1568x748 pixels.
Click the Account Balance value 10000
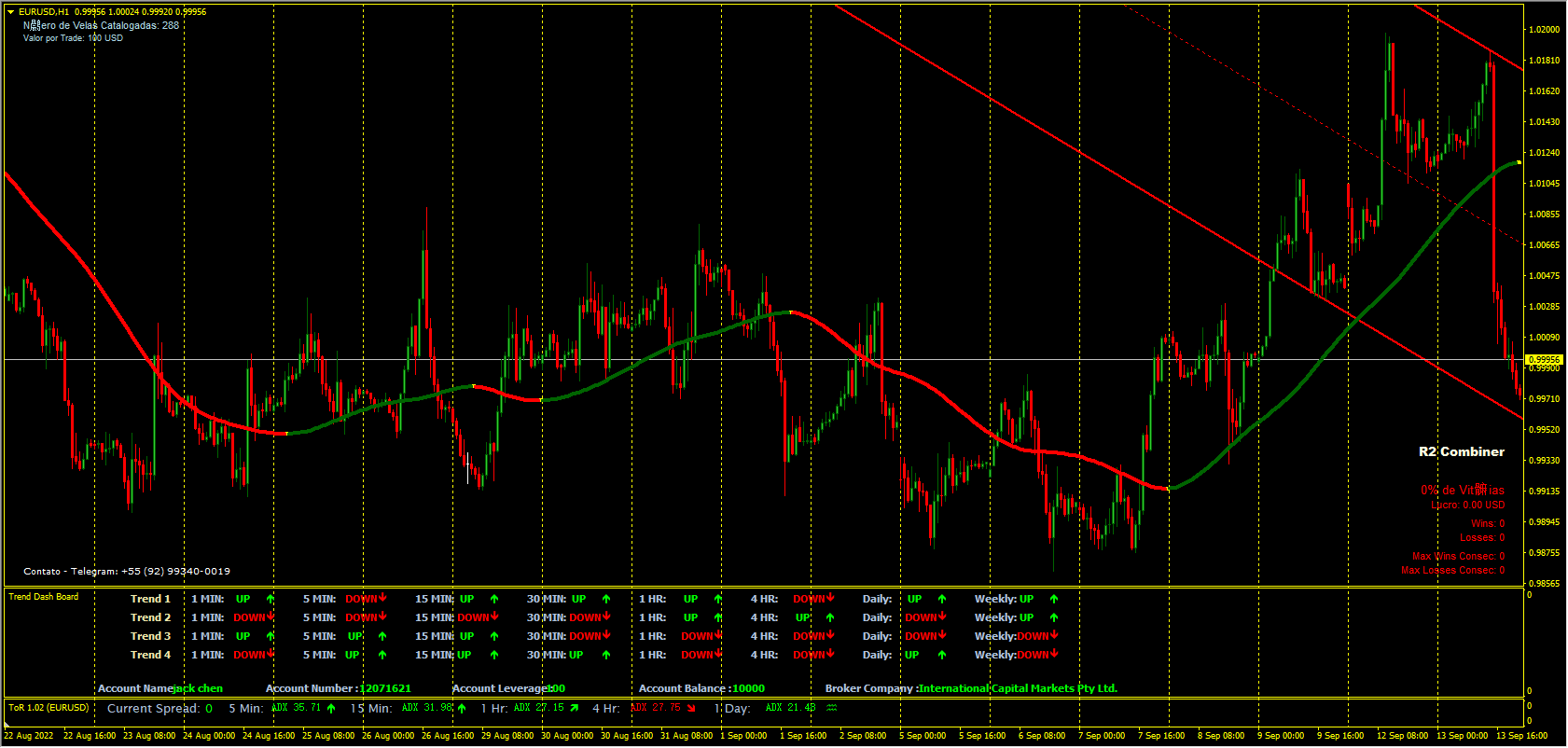[748, 688]
